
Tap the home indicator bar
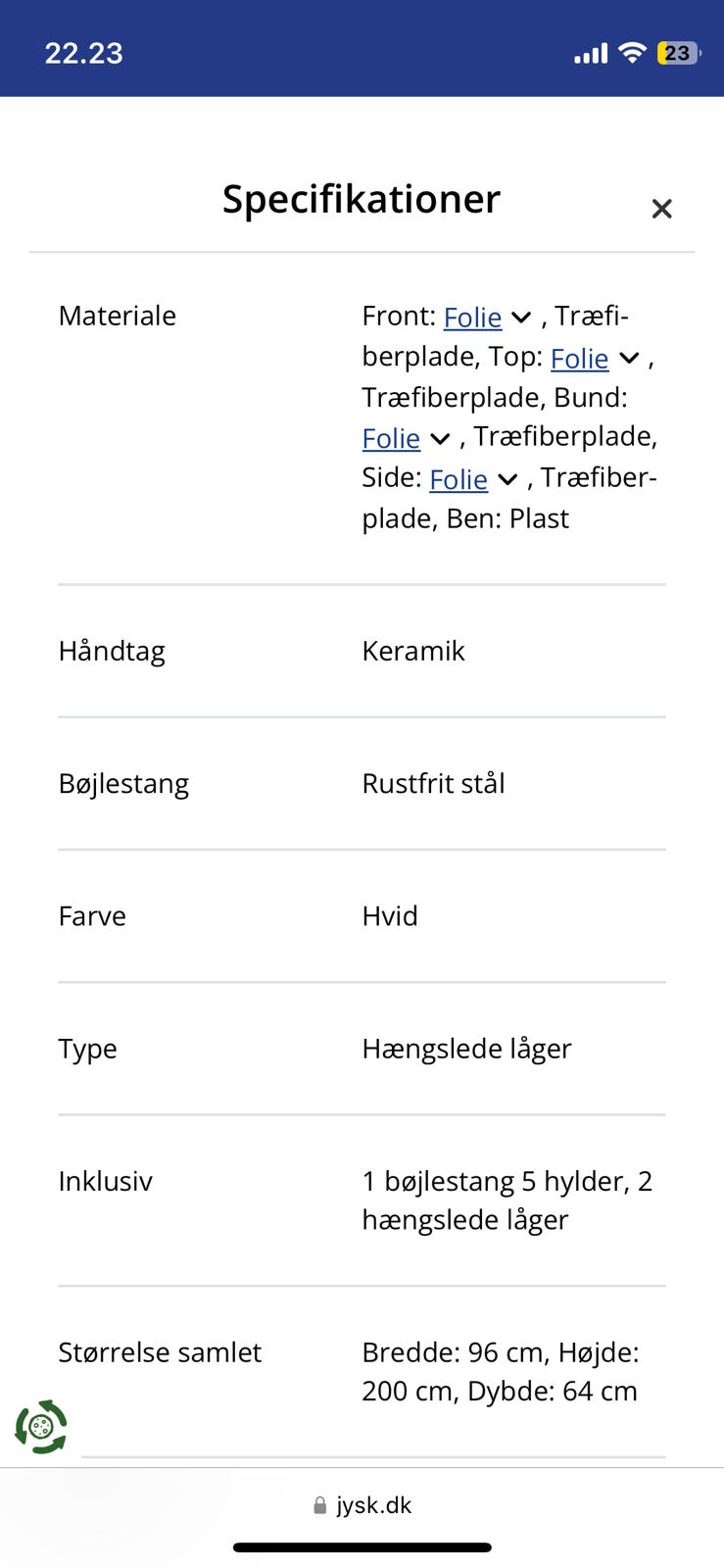(362, 1547)
